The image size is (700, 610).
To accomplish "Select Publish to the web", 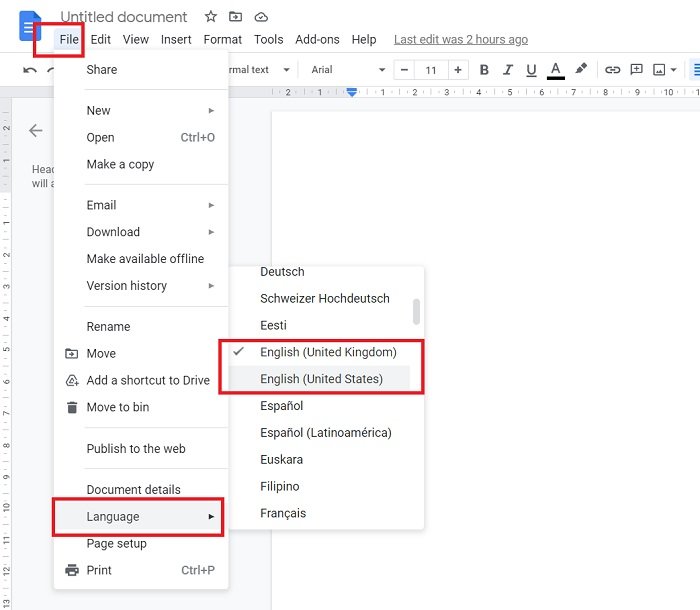I will click(x=141, y=448).
